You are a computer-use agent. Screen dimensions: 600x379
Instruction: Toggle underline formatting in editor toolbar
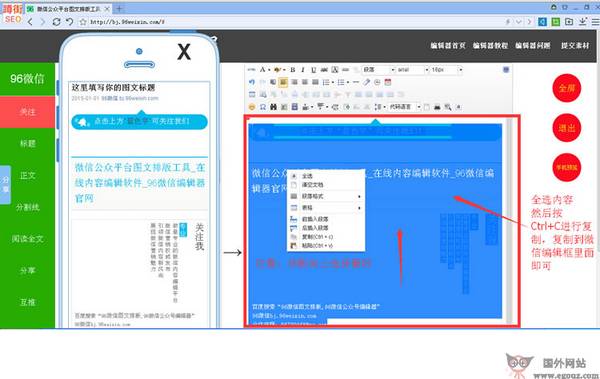(x=313, y=70)
